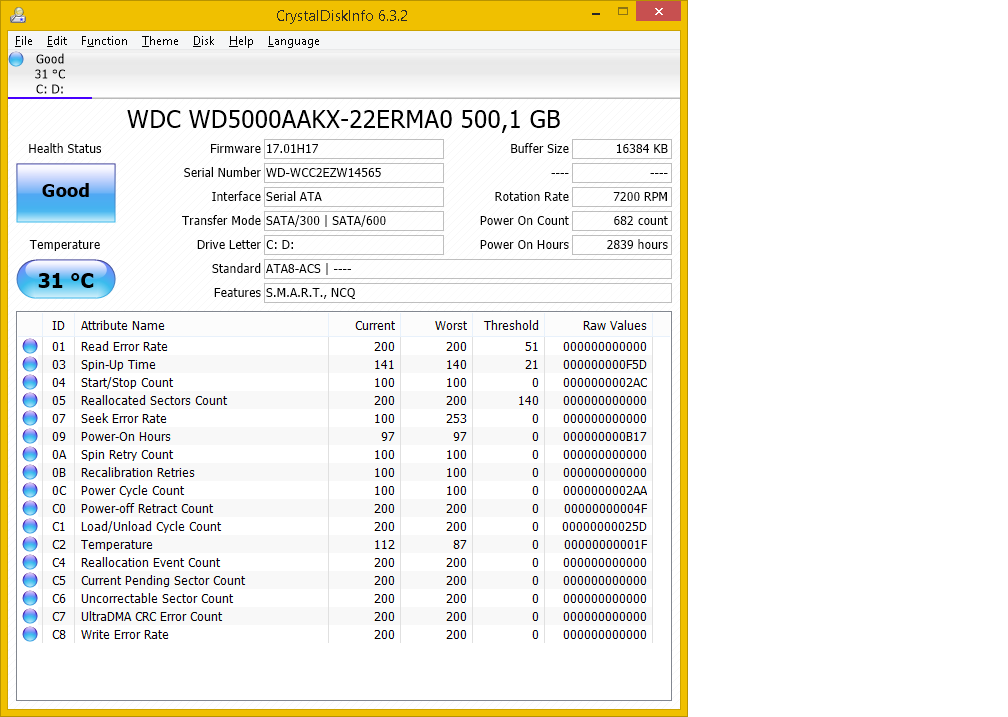The width and height of the screenshot is (1008, 717).
Task: Select the Write Error Rate attribute name
Action: pyautogui.click(x=125, y=635)
